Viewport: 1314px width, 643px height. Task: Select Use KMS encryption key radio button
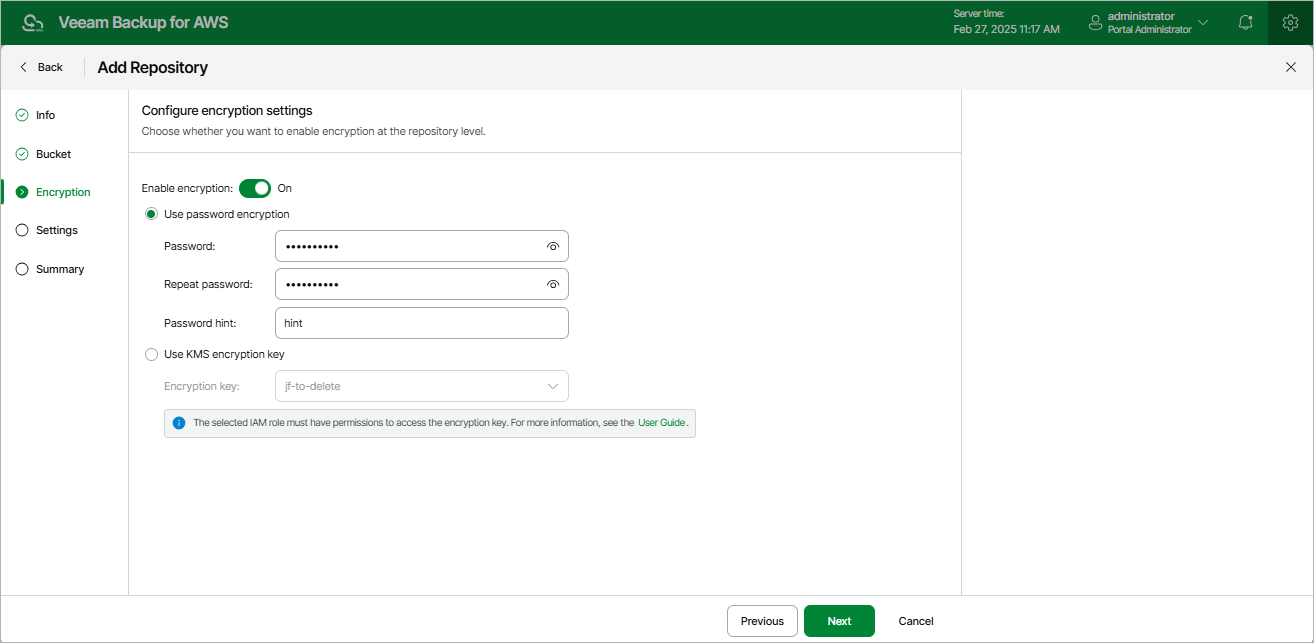(151, 354)
